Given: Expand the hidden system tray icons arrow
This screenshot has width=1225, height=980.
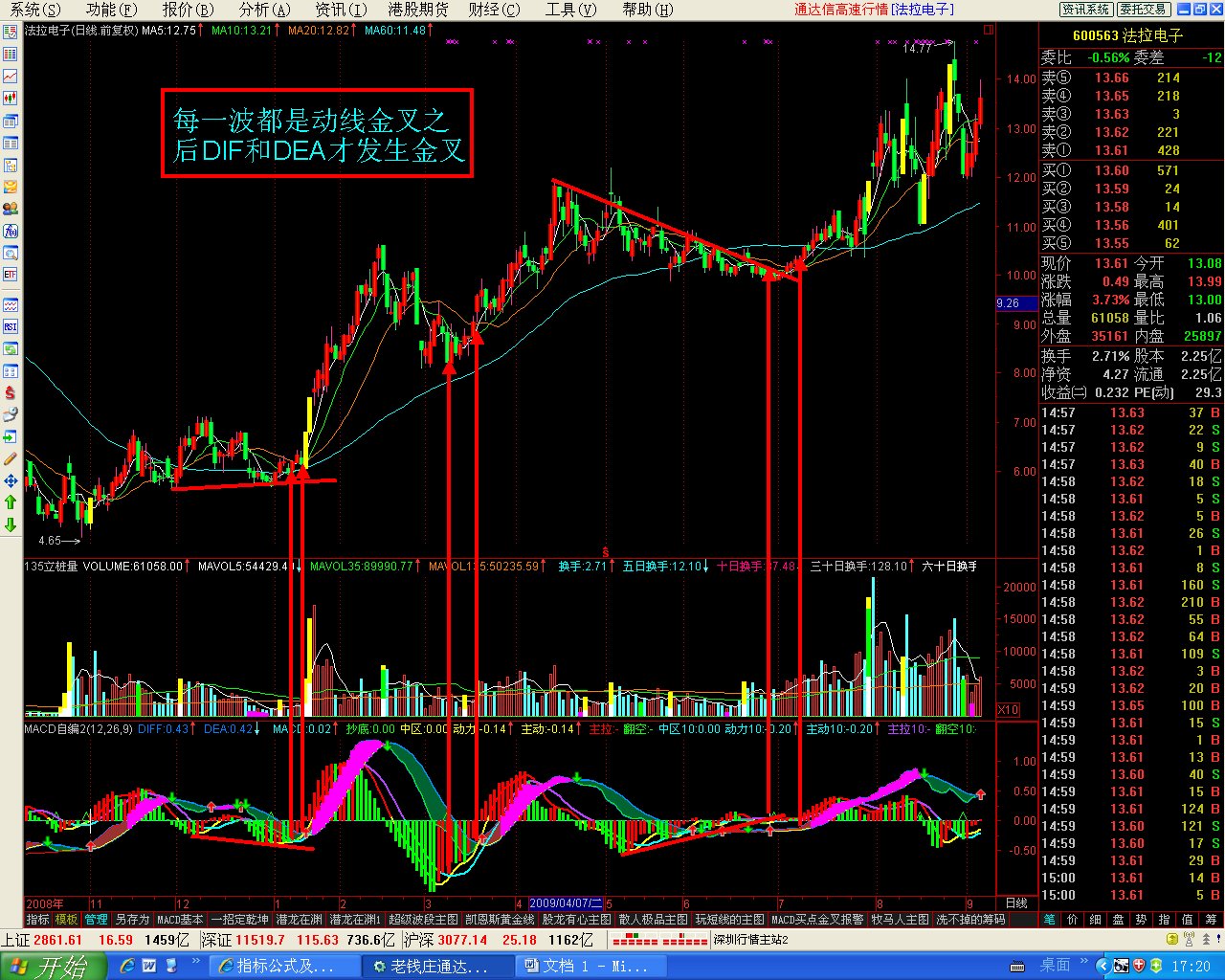Looking at the screenshot, I should point(1105,967).
